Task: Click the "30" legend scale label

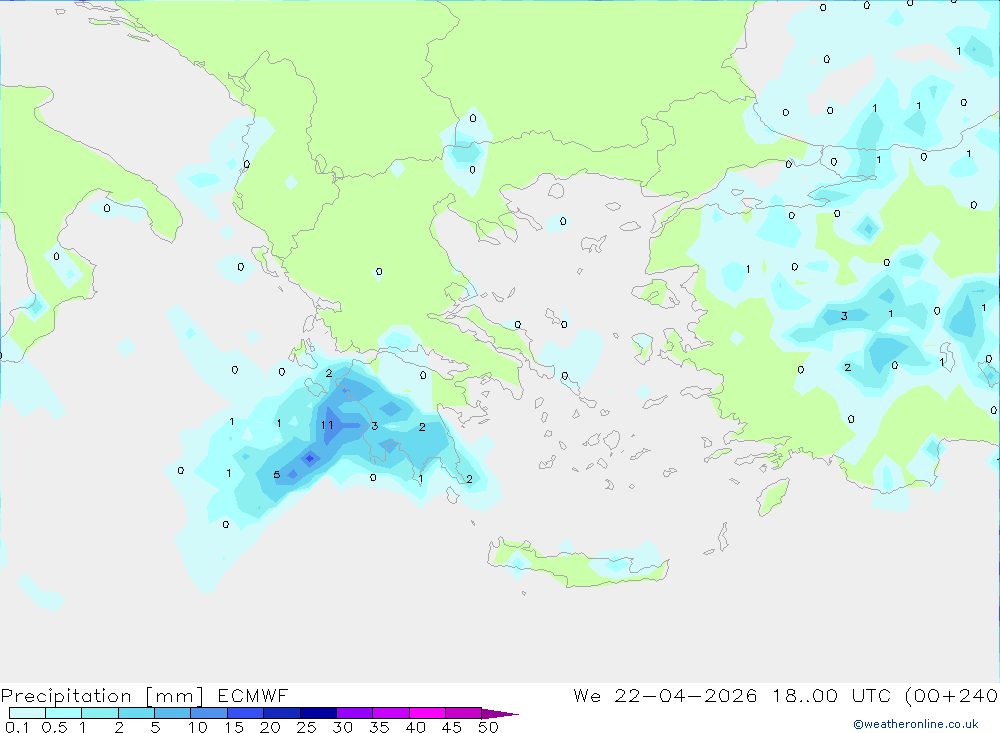Action: [342, 727]
